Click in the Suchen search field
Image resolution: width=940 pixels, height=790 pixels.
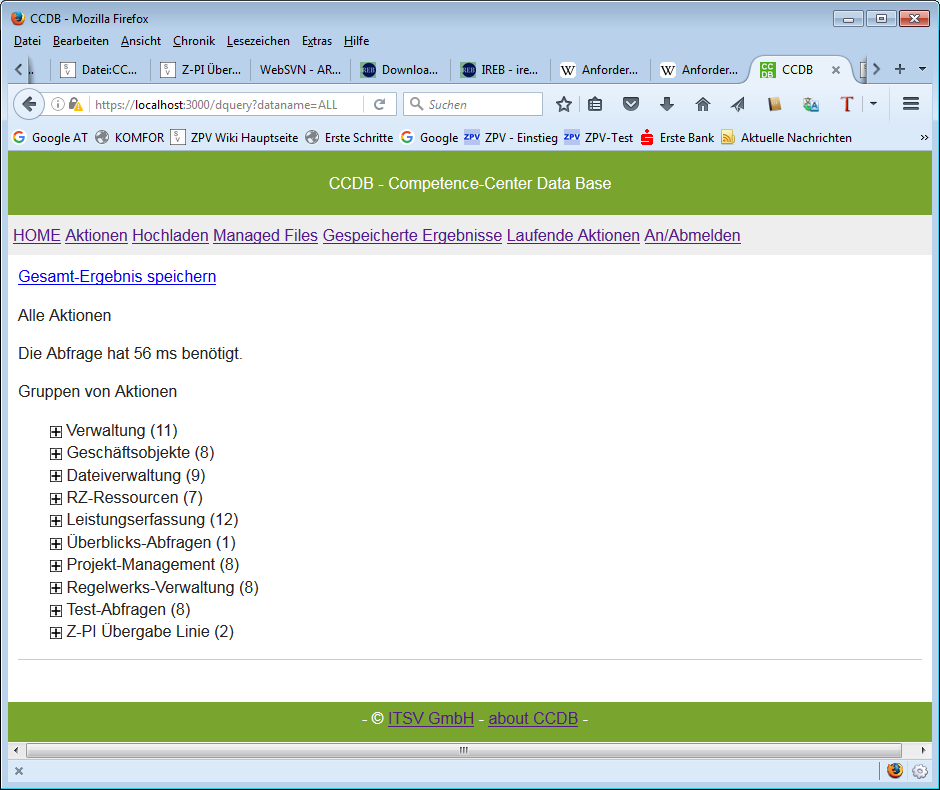(x=480, y=104)
